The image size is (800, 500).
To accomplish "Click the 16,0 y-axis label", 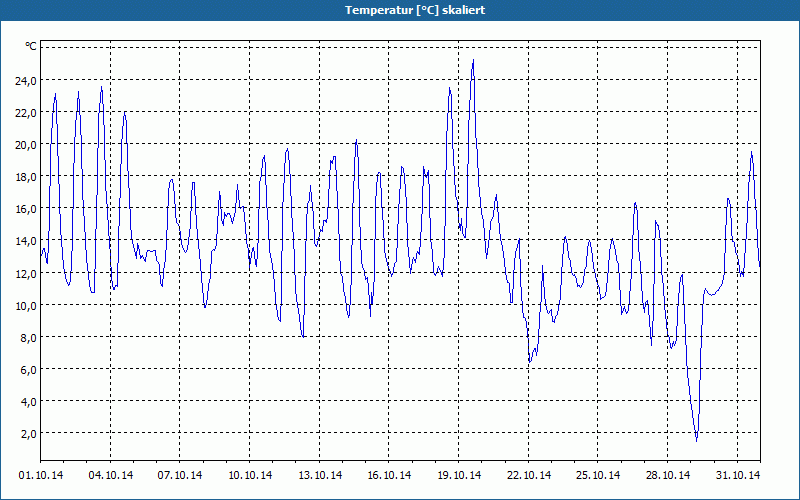I will point(27,209).
